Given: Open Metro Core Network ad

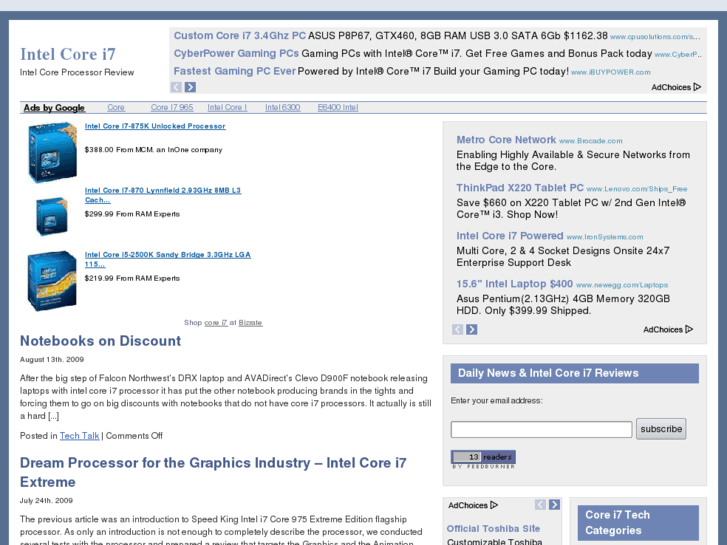Looking at the screenshot, I should (506, 140).
